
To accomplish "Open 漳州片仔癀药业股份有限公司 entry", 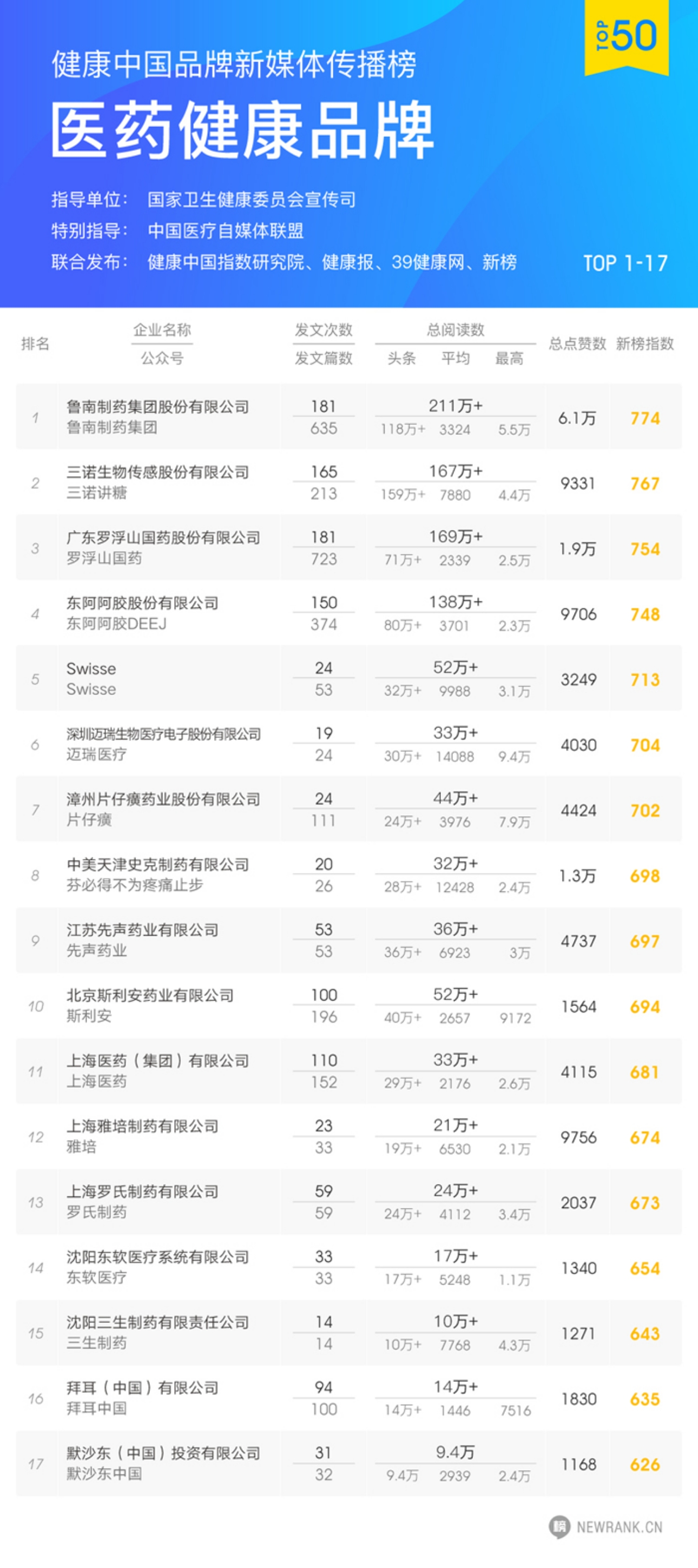I will 163,799.
